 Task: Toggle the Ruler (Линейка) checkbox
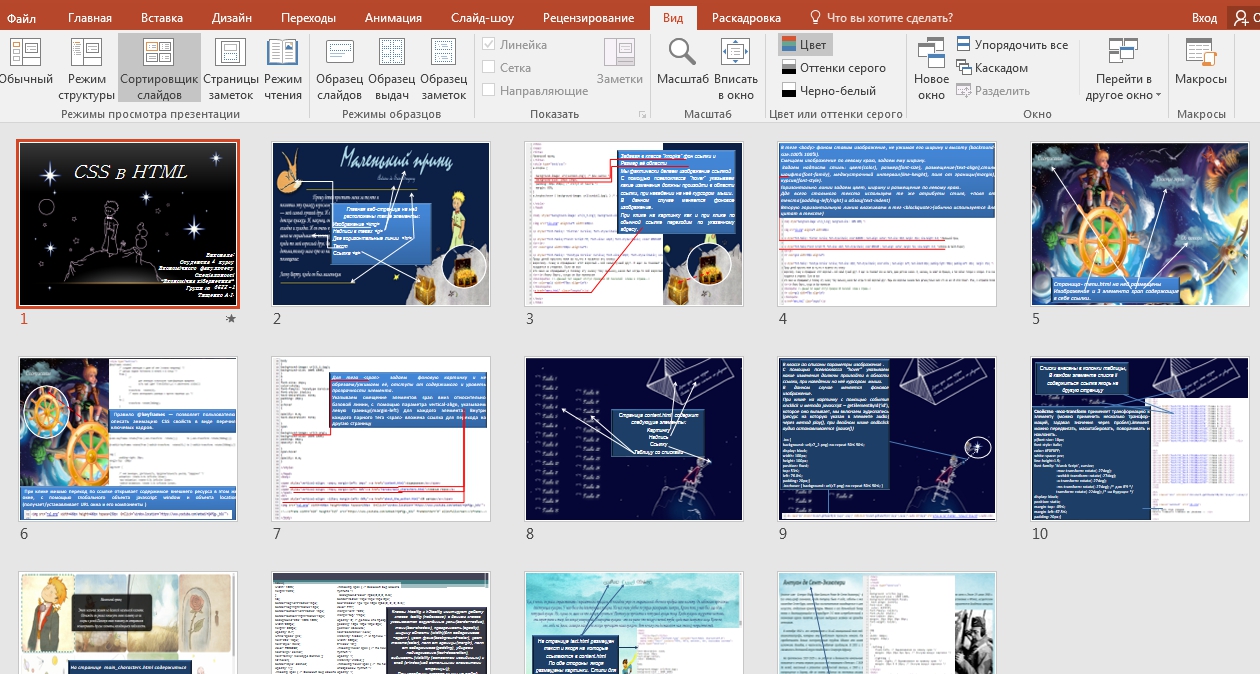click(514, 45)
